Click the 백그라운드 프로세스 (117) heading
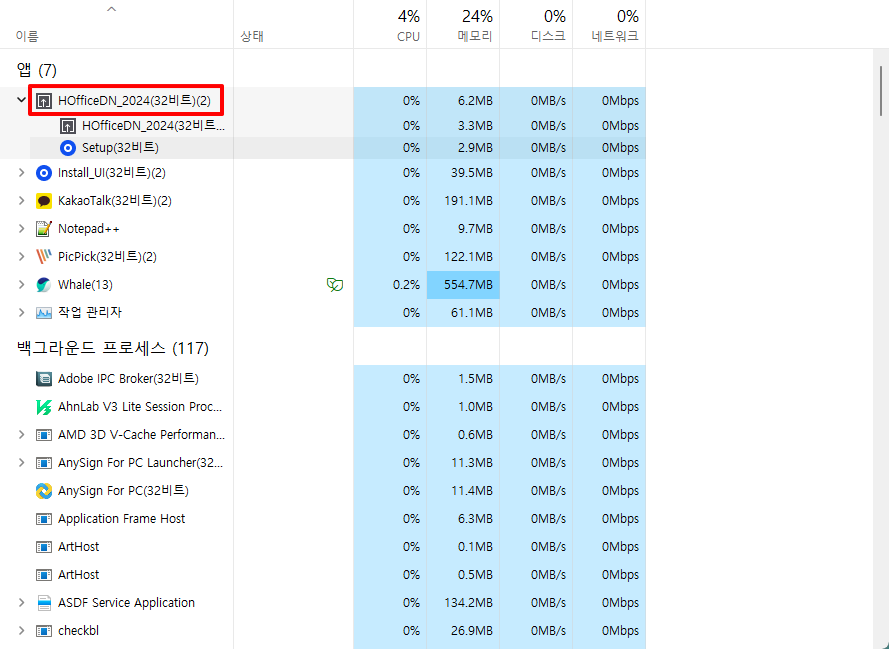Screen dimensions: 889x649 click(113, 348)
